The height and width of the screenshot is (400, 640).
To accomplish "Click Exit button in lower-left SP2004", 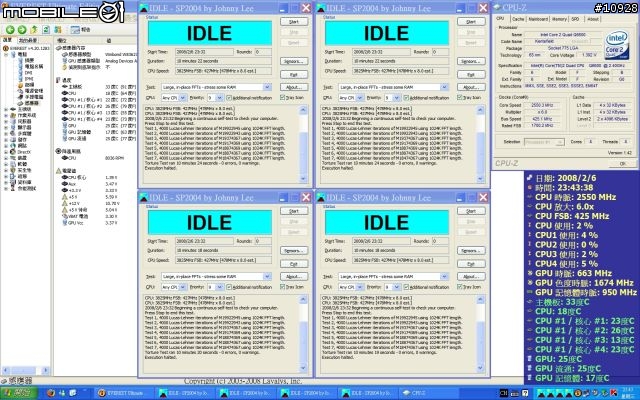I will [294, 264].
